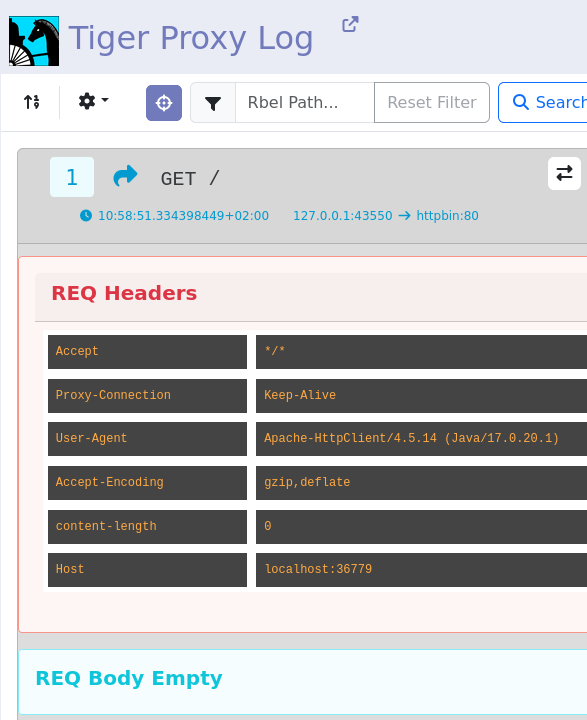Image resolution: width=587 pixels, height=720 pixels.
Task: Click the Accept-Encoding header name
Action: point(147,483)
